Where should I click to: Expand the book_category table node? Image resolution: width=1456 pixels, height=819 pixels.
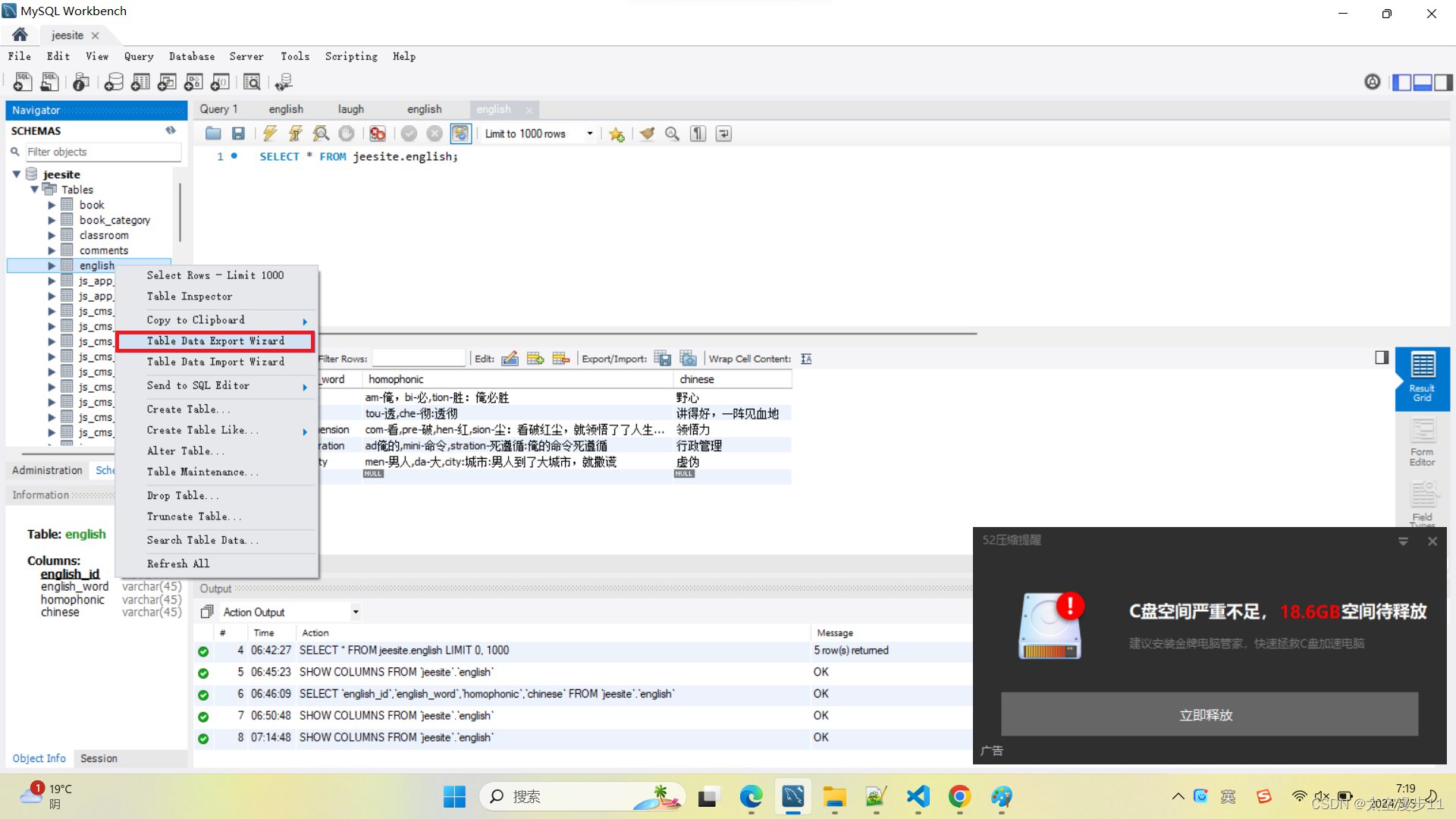pyautogui.click(x=51, y=220)
